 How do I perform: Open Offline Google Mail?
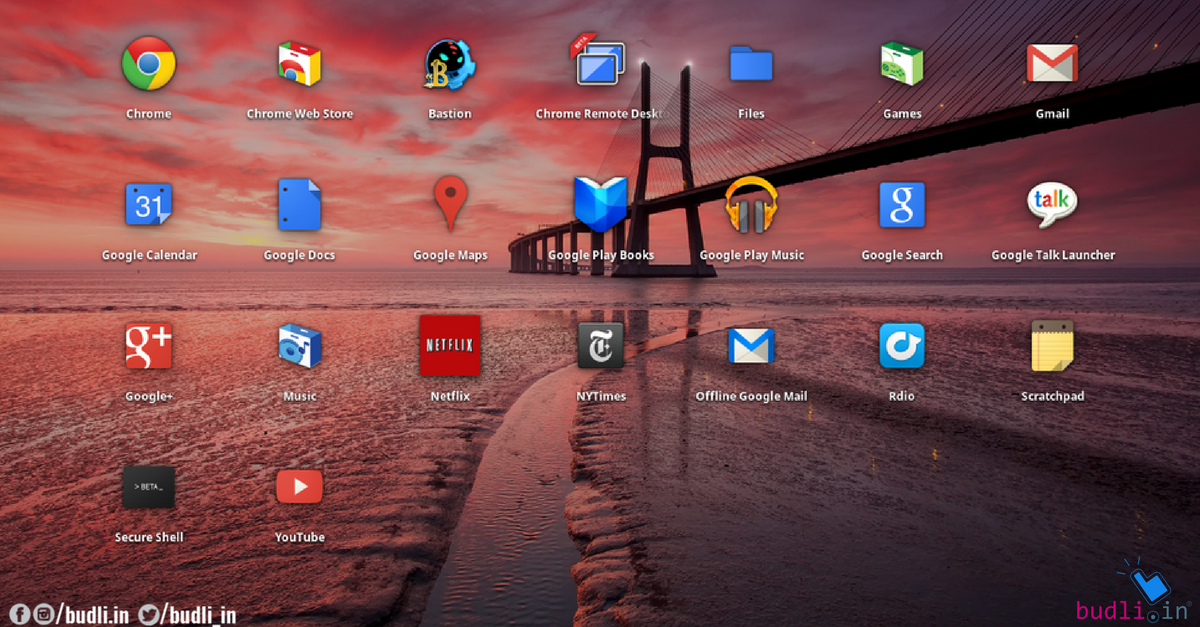[751, 345]
